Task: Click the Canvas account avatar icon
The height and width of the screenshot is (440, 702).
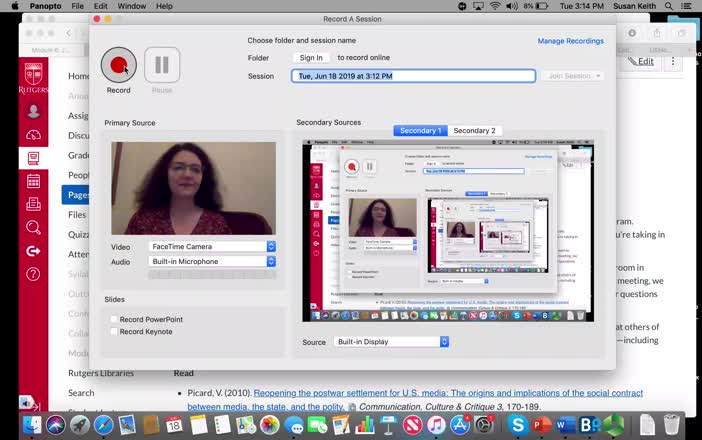Action: (33, 111)
